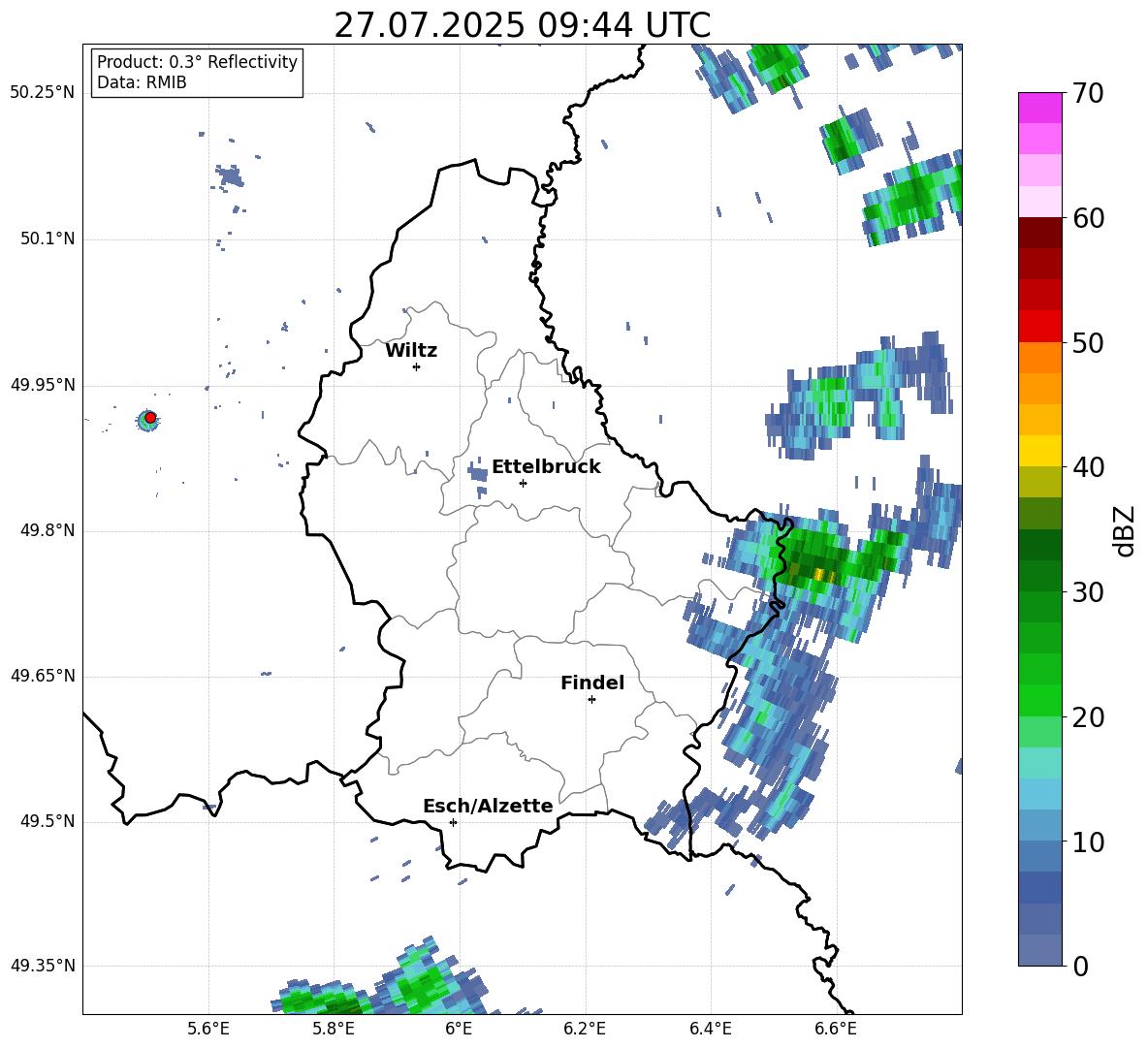Click the Findel station cross marker
The width and height of the screenshot is (1148, 1048).
(591, 699)
